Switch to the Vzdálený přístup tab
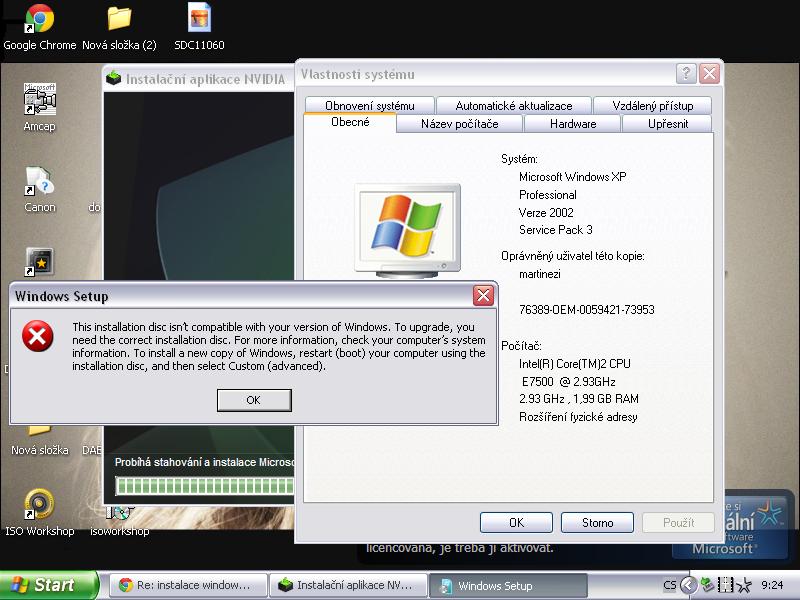 click(653, 106)
